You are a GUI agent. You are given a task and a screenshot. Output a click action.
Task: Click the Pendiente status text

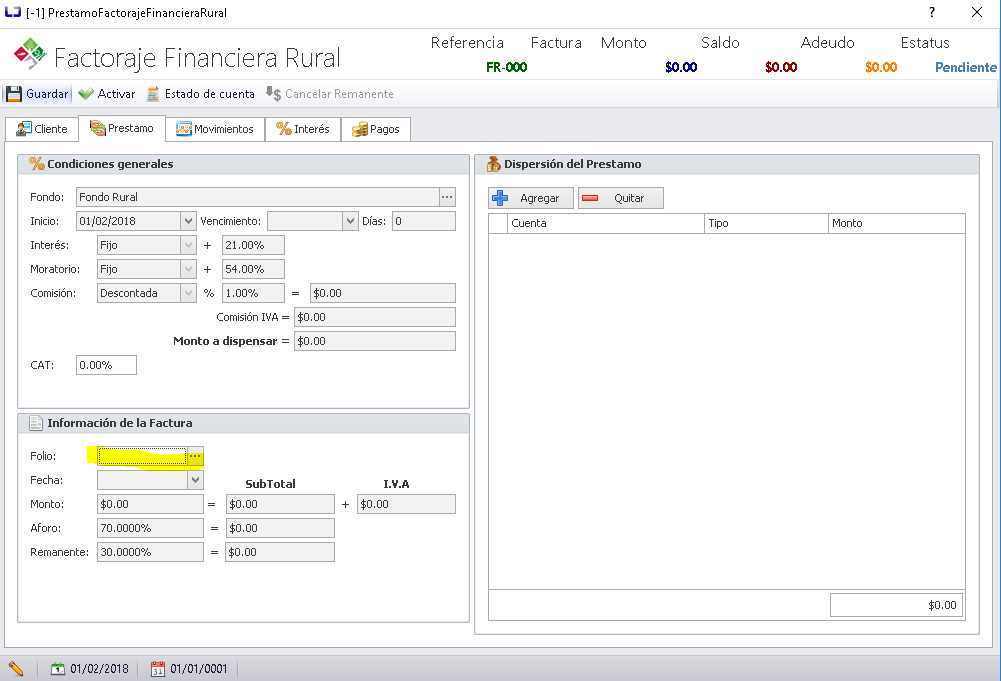tap(966, 67)
